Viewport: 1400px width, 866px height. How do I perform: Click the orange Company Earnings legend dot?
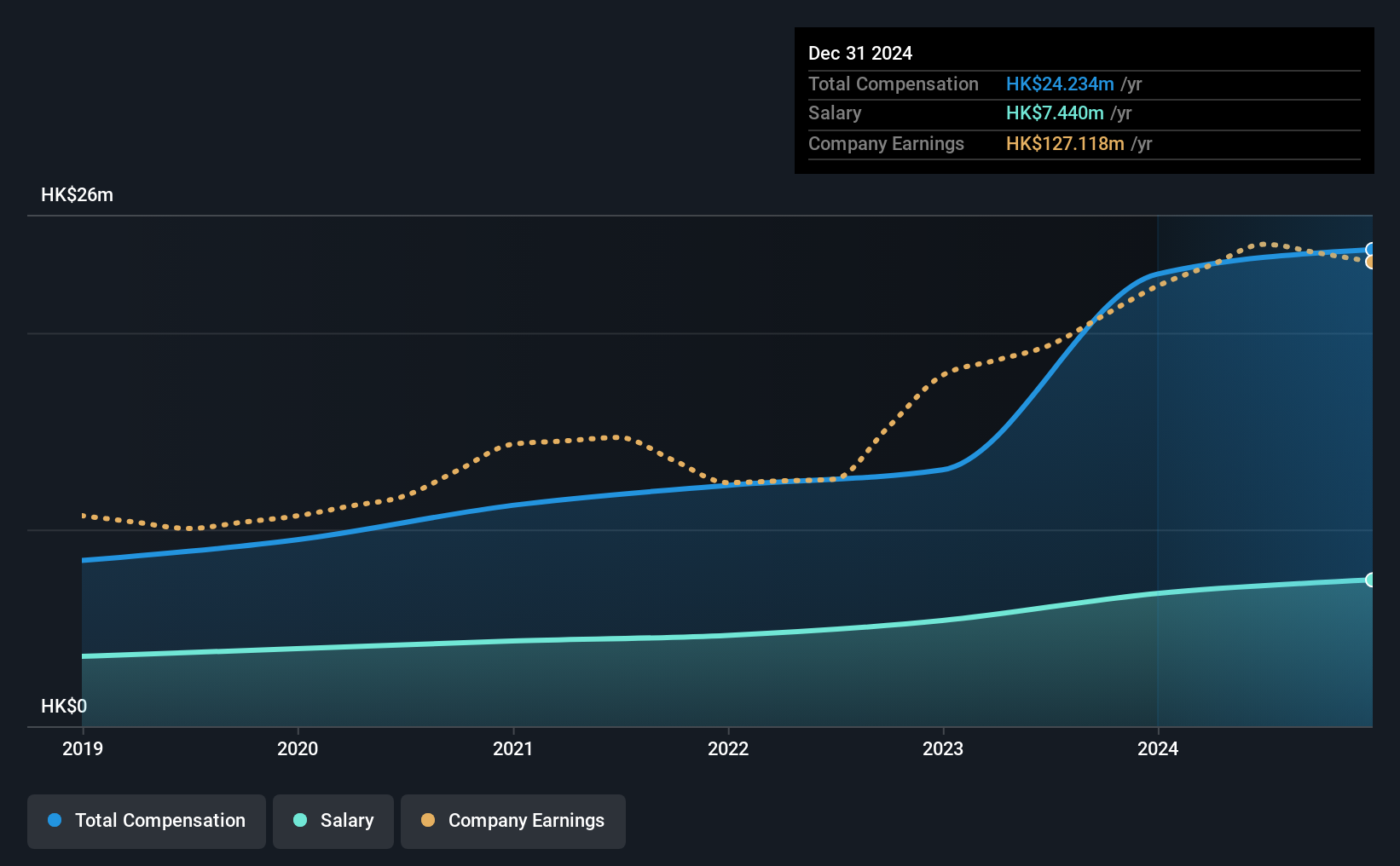pyautogui.click(x=428, y=820)
